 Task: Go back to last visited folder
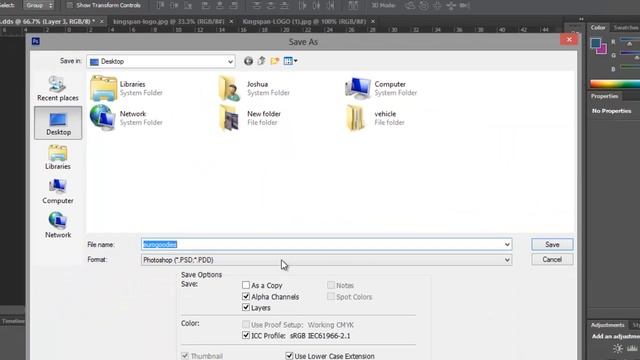click(248, 61)
